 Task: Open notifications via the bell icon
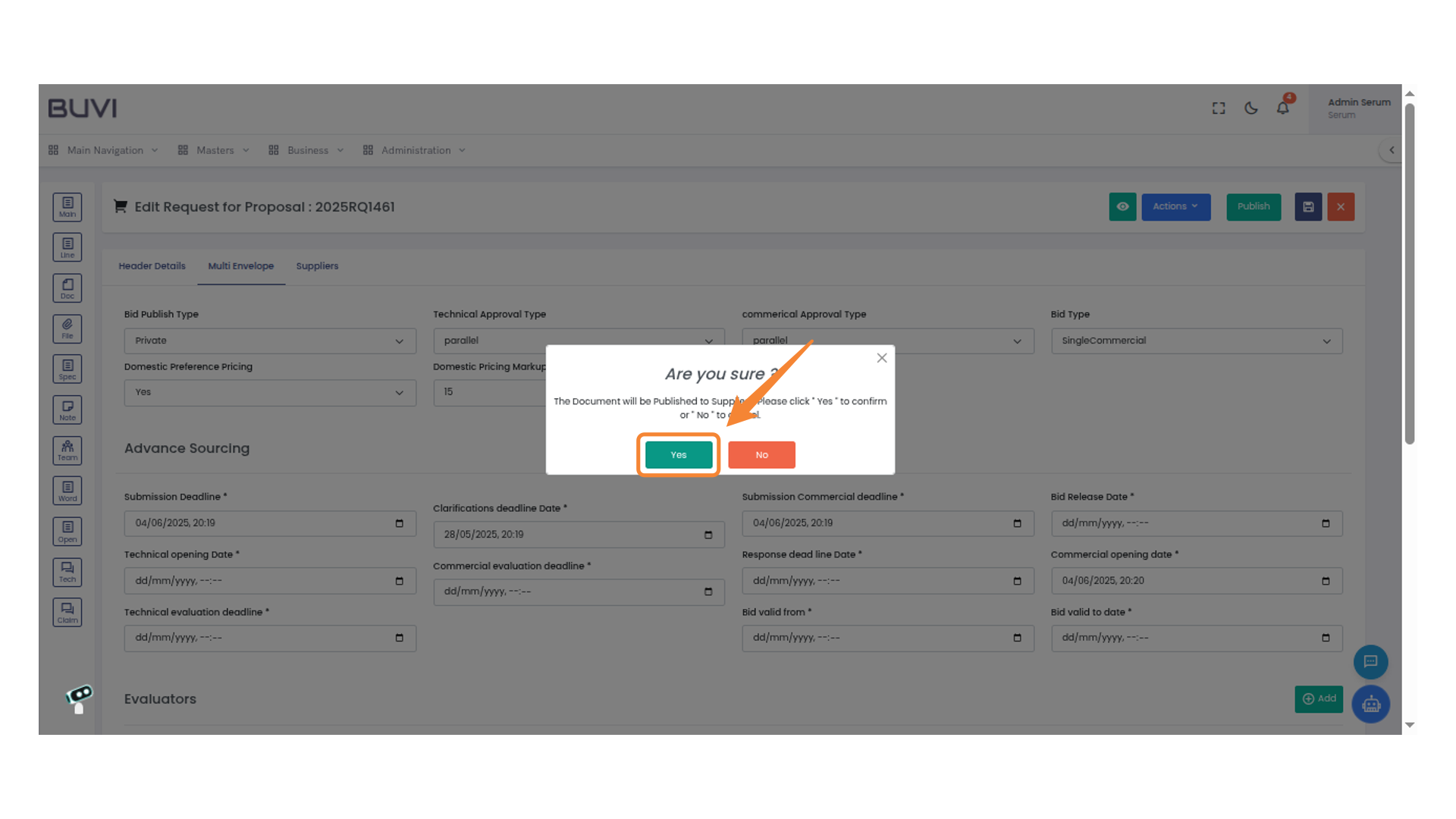click(1282, 108)
